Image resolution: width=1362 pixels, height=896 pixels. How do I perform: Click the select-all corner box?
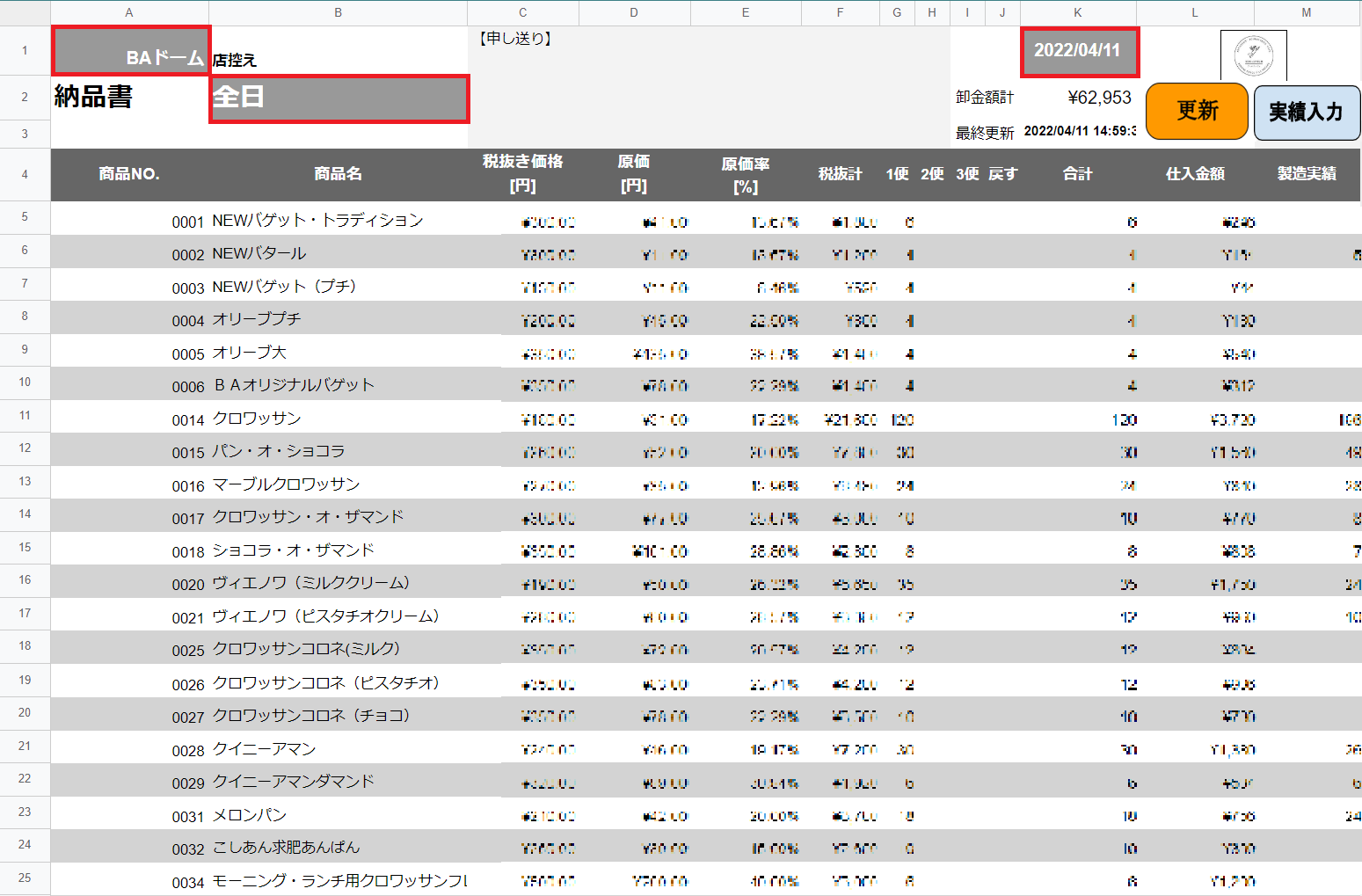point(25,12)
